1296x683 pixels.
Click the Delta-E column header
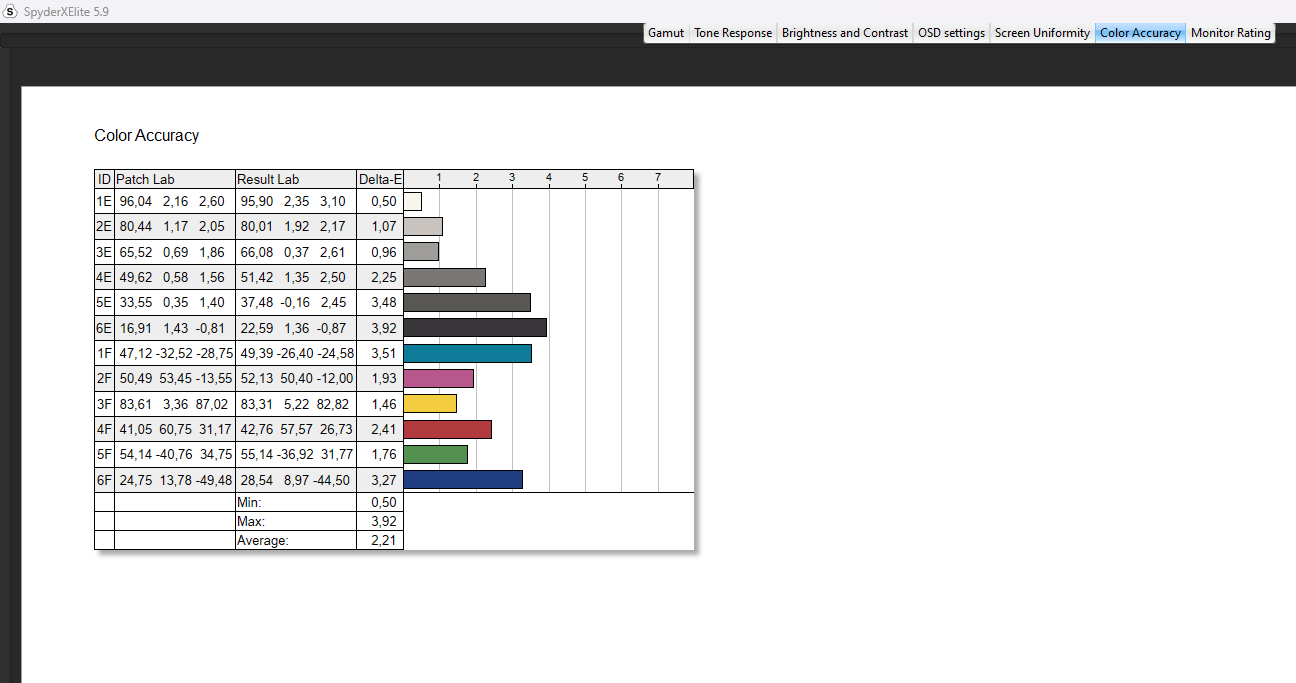click(380, 179)
